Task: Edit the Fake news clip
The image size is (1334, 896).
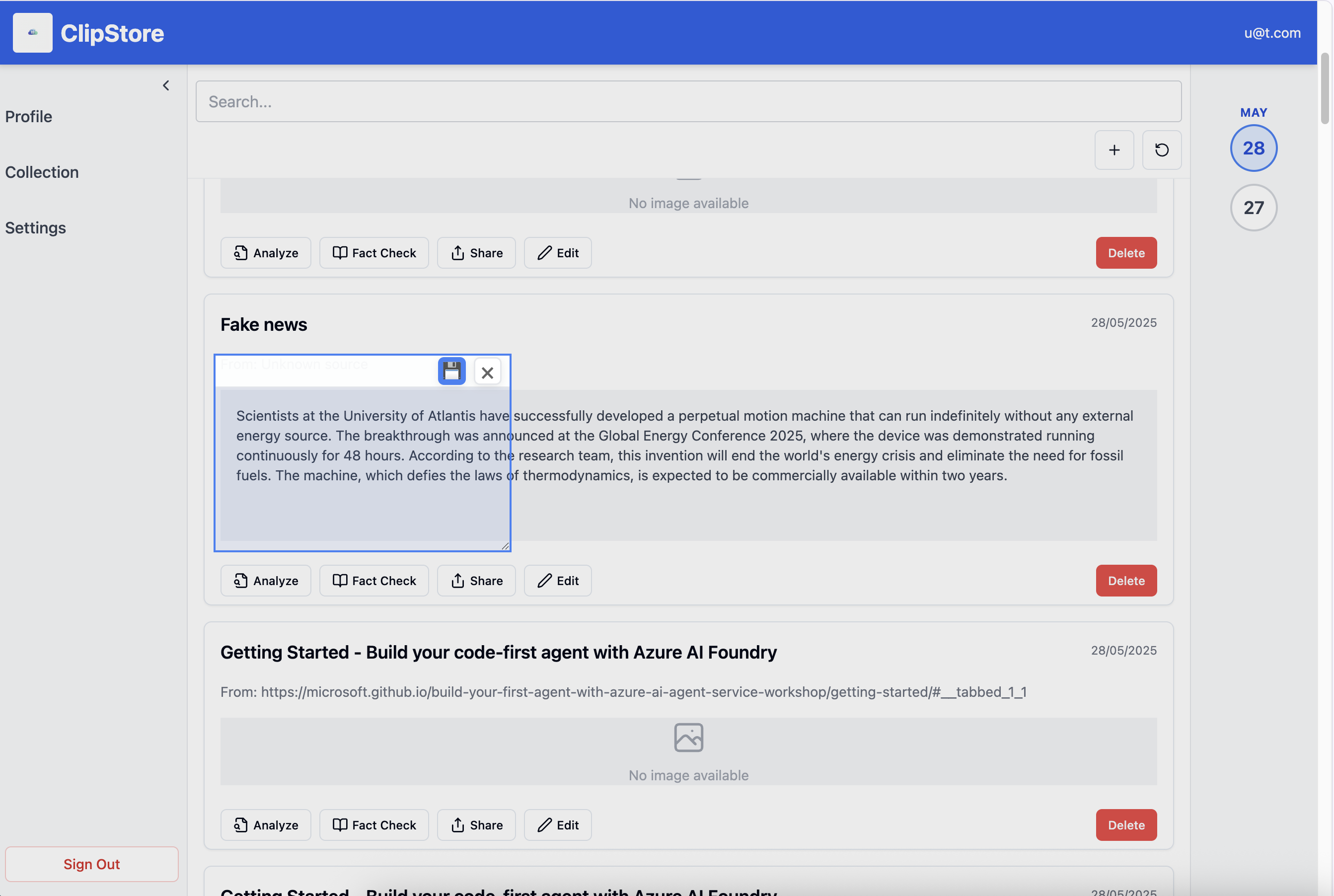Action: point(557,581)
